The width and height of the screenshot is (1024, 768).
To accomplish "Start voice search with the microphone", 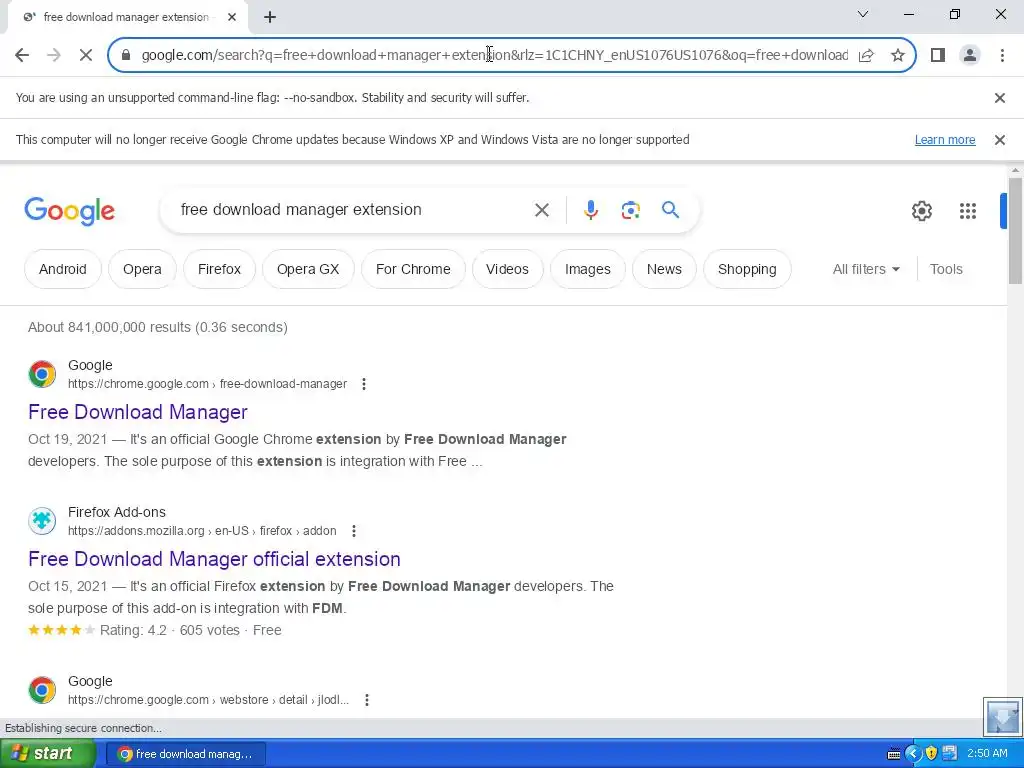I will point(590,210).
